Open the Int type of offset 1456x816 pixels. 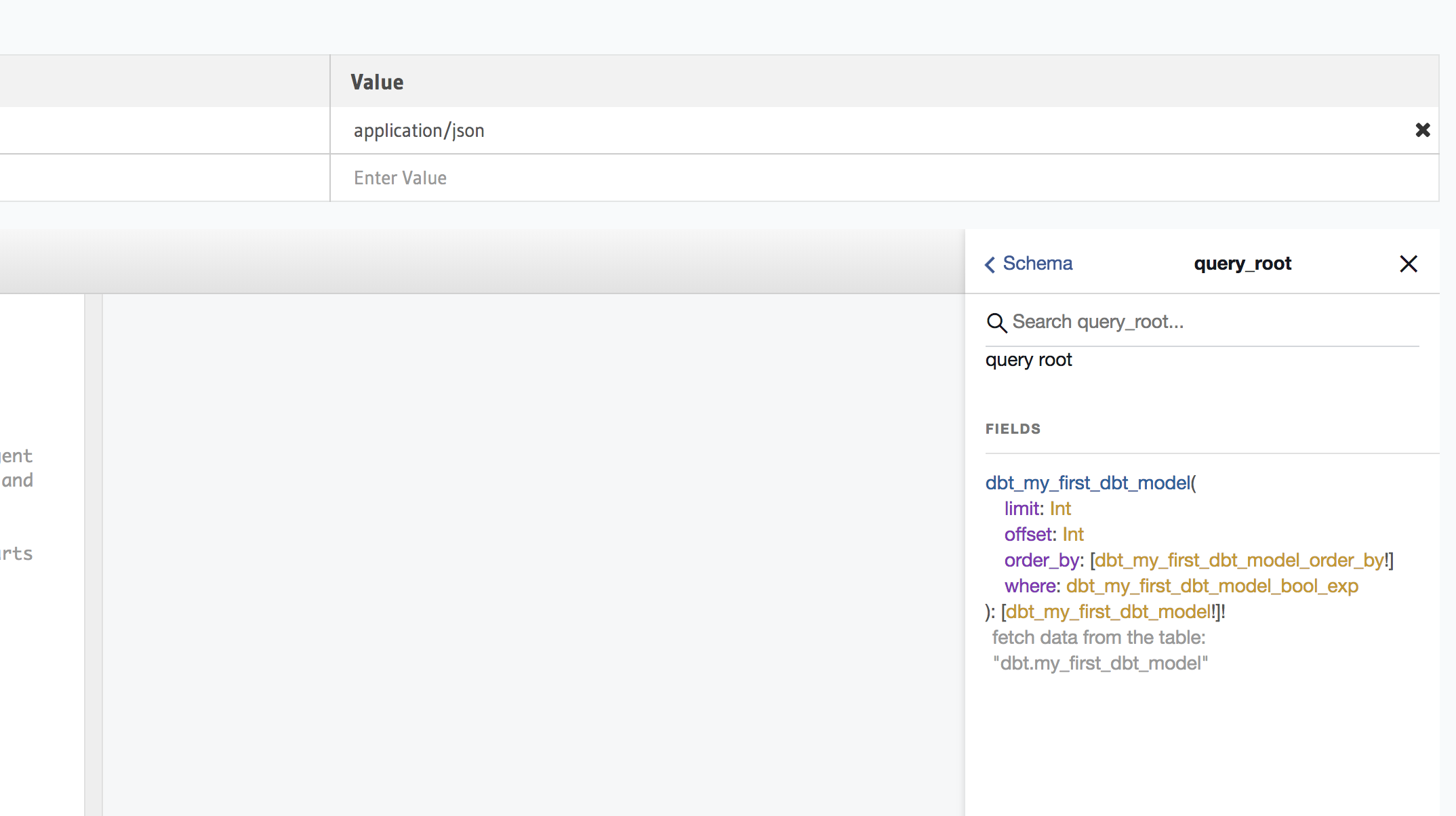coord(1073,534)
